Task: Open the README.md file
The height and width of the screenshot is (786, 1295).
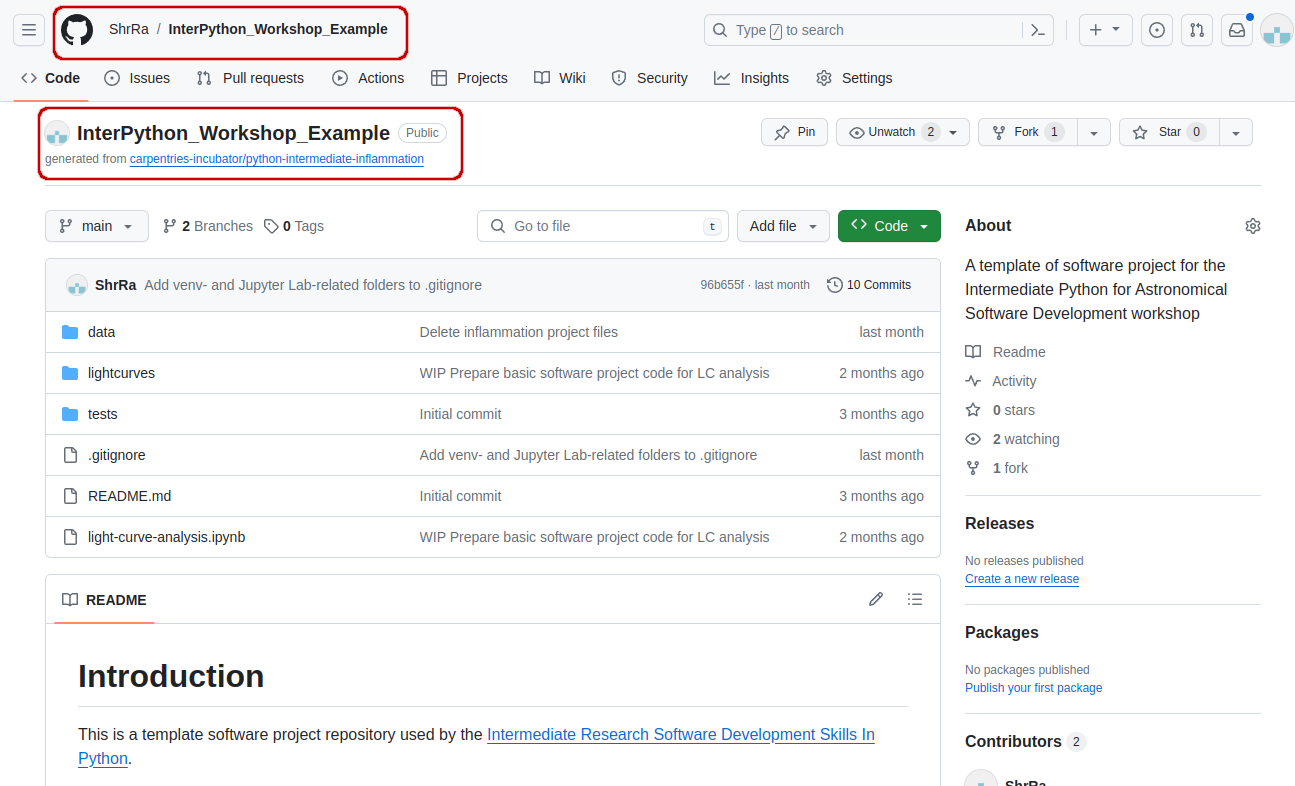Action: point(129,496)
